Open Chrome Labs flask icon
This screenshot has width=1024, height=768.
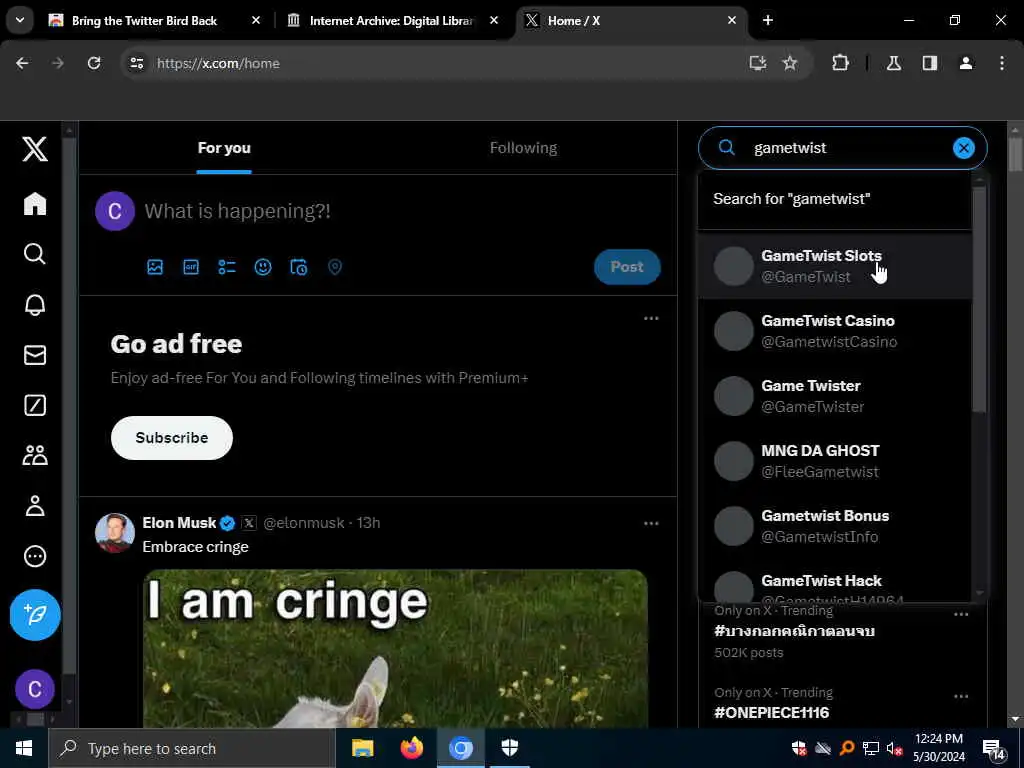click(x=893, y=63)
